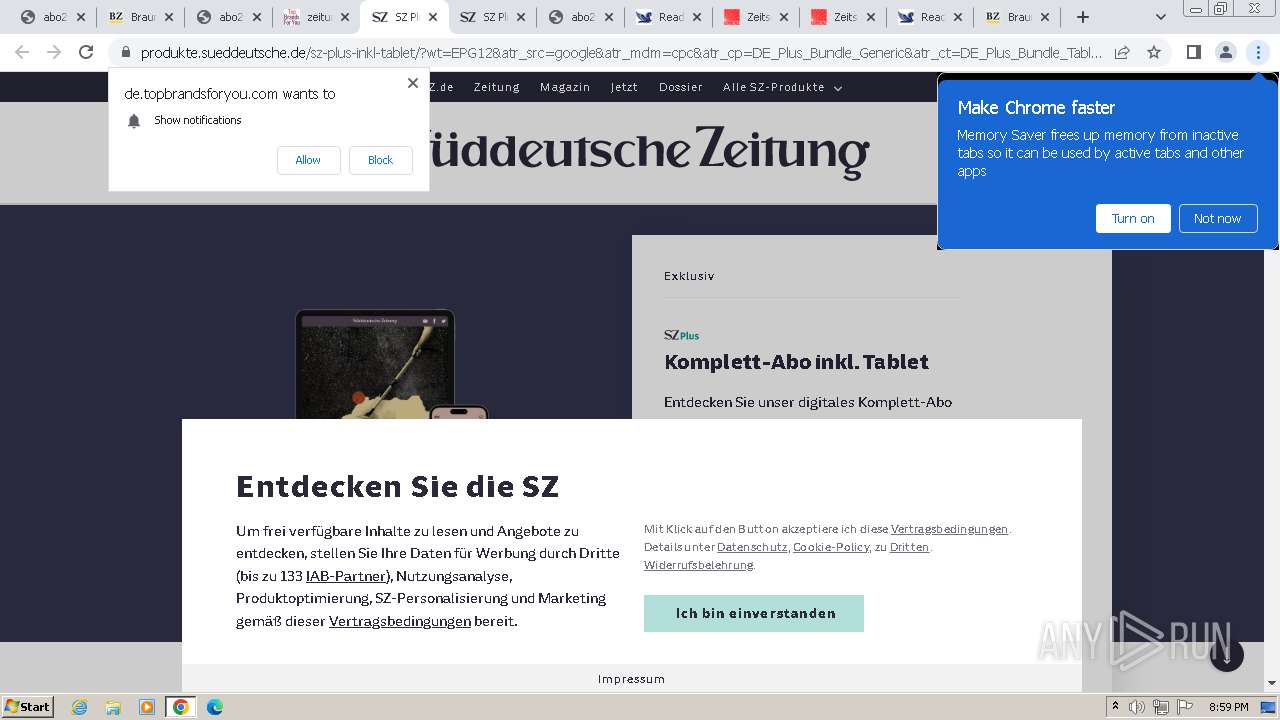Open File Explorer from taskbar

(x=113, y=707)
